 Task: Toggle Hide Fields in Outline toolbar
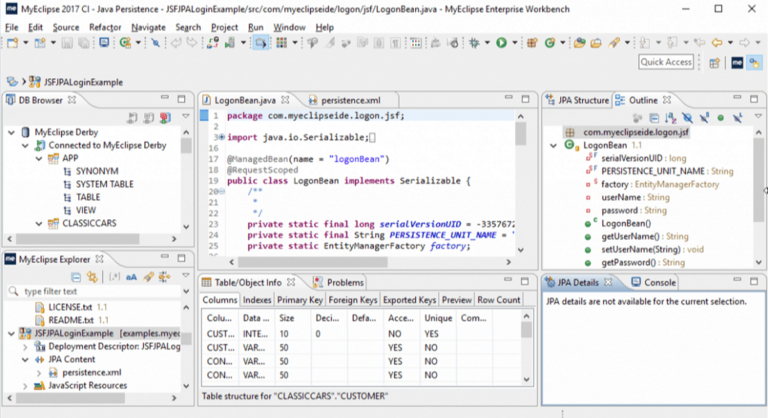tap(690, 118)
